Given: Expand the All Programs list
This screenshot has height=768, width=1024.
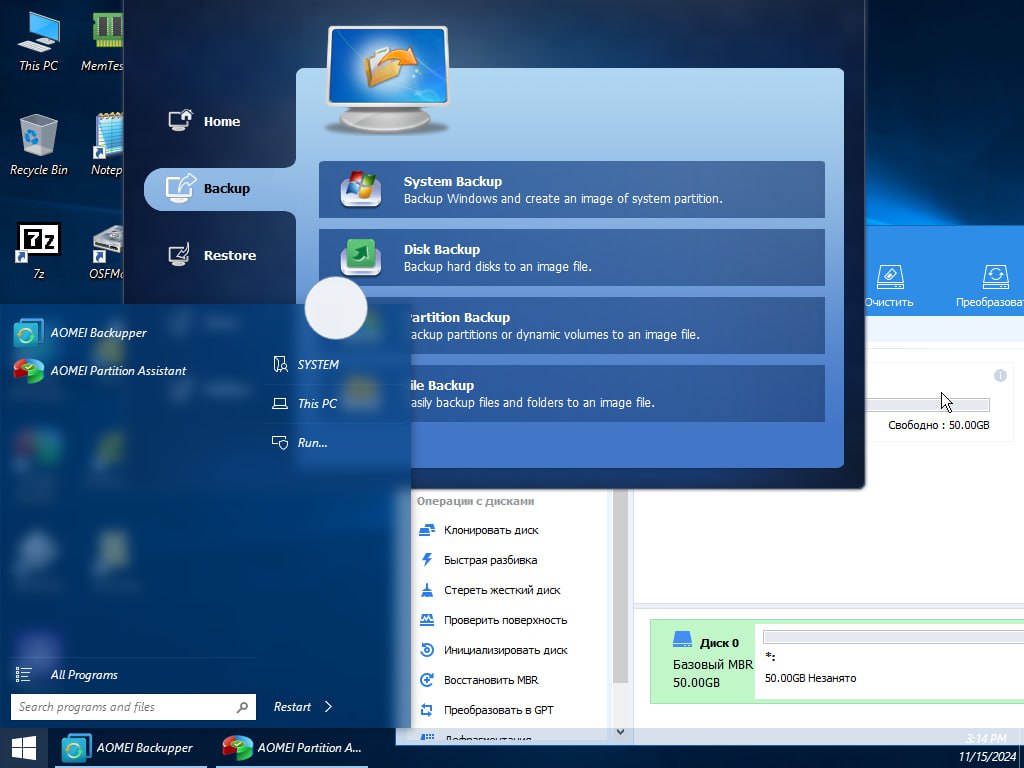Looking at the screenshot, I should click(x=84, y=675).
